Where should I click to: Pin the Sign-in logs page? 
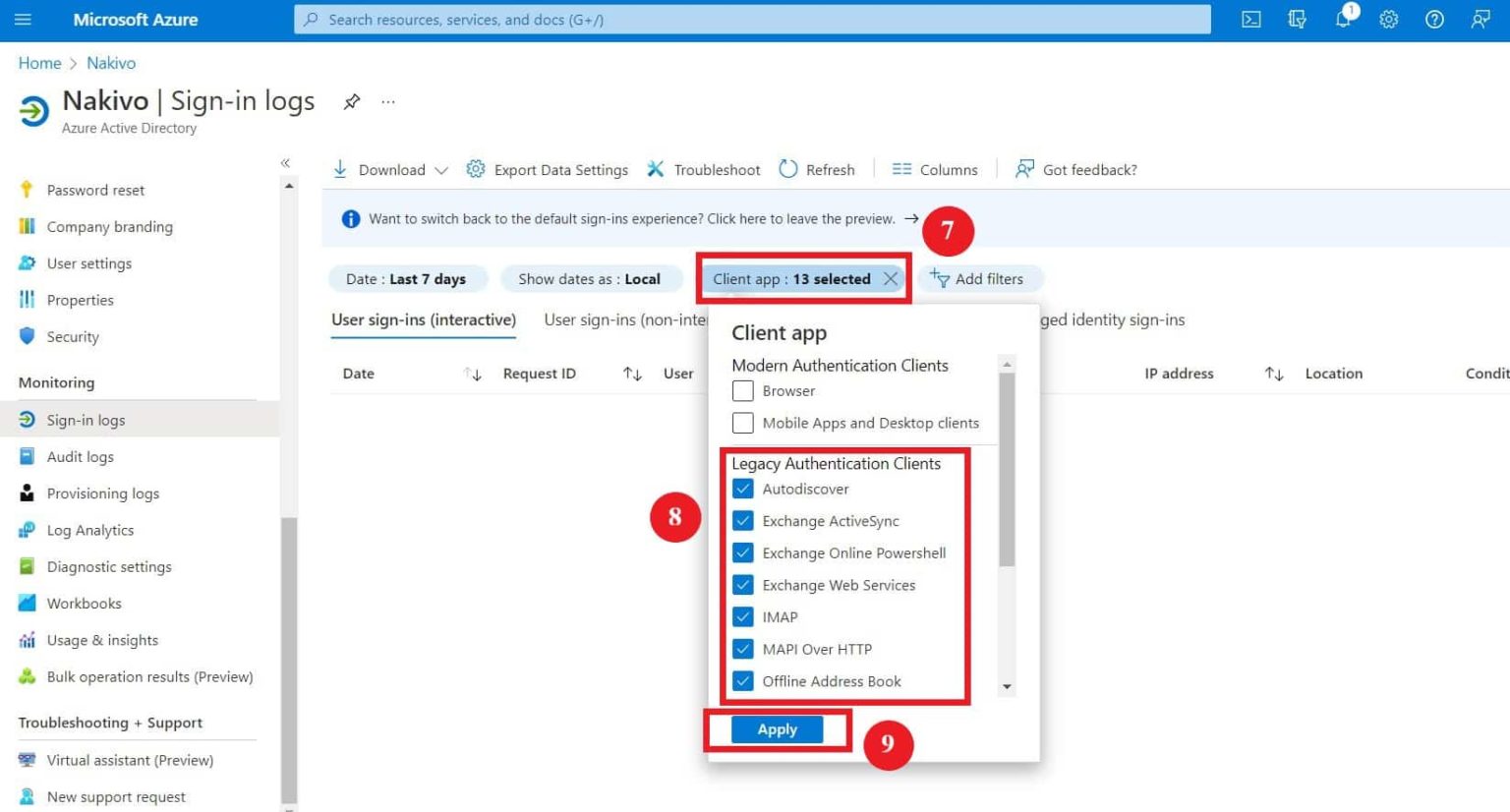click(x=351, y=100)
